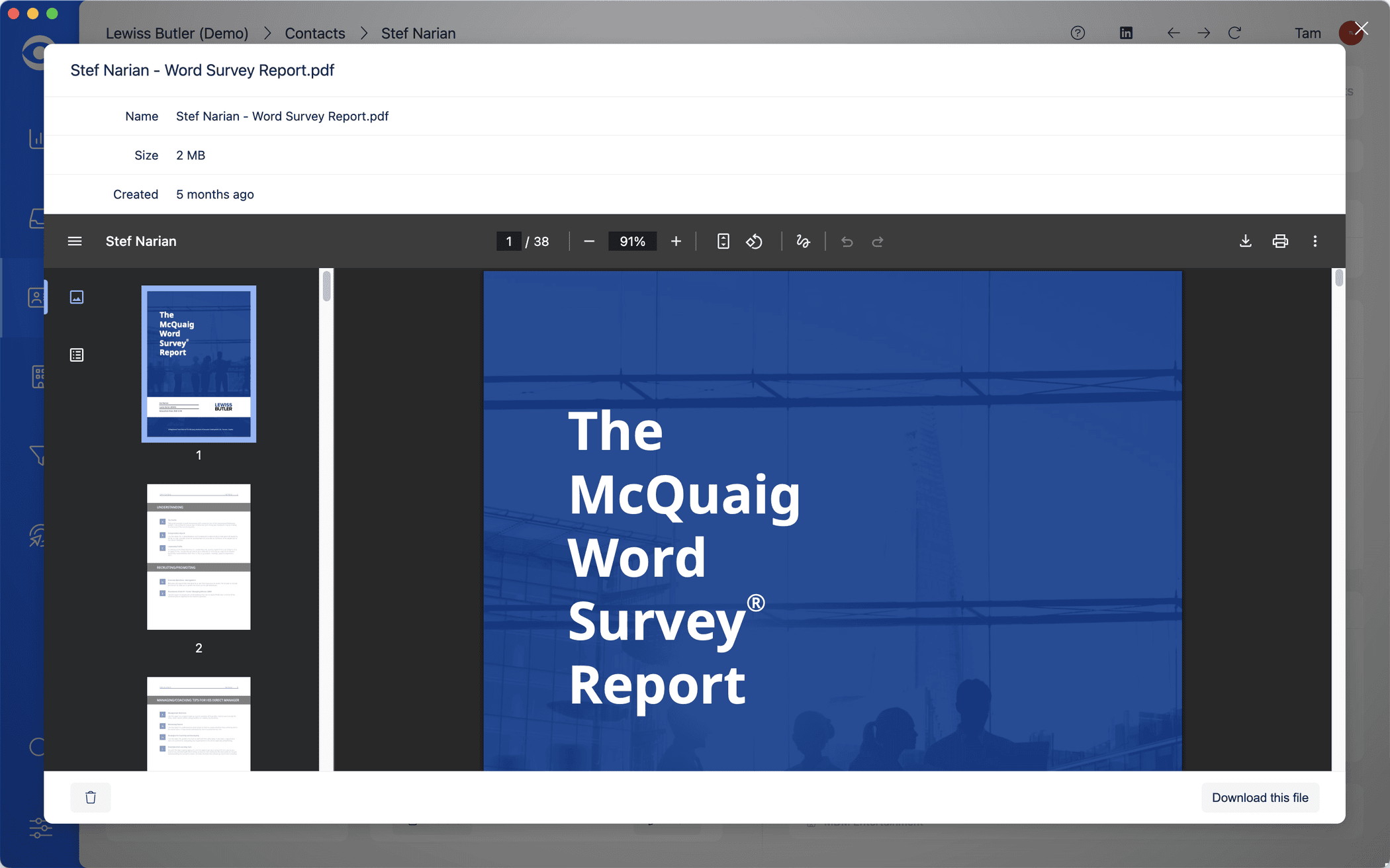
Task: Click the zoom in plus button
Action: [x=676, y=241]
